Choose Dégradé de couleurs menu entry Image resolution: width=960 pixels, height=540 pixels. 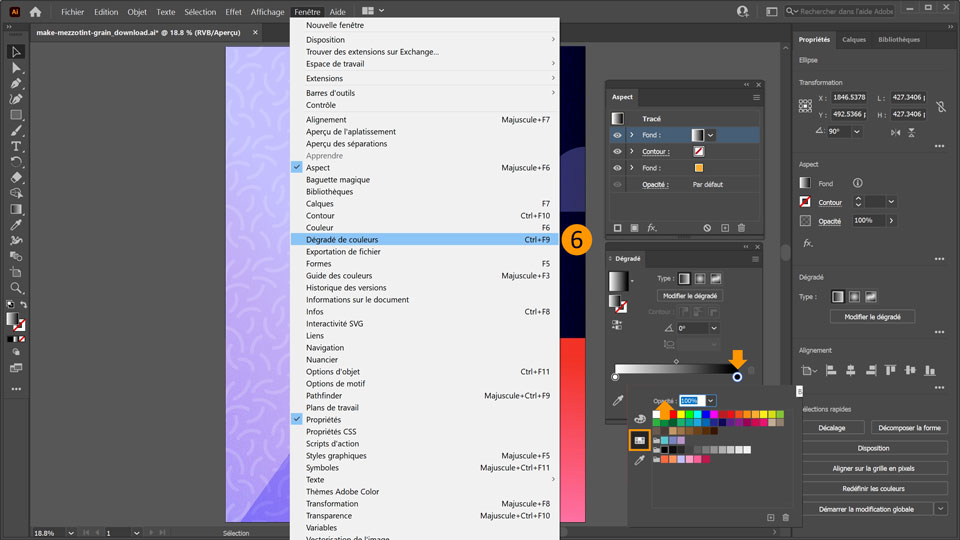(426, 239)
